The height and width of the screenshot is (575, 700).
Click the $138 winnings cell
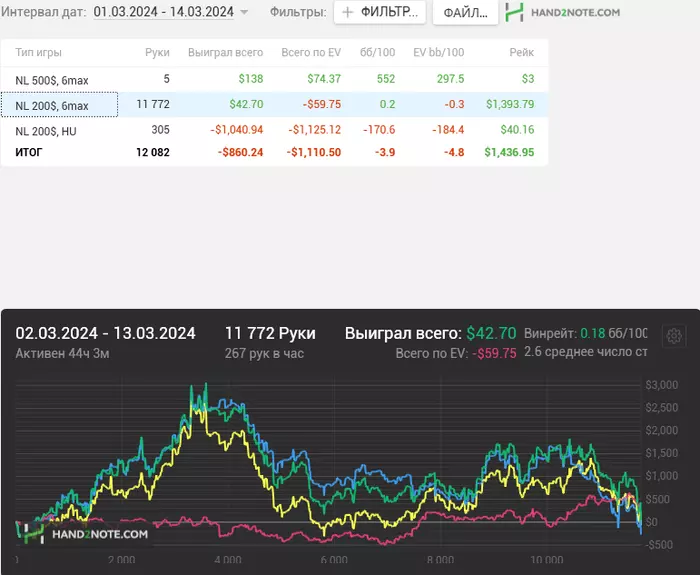[250, 79]
